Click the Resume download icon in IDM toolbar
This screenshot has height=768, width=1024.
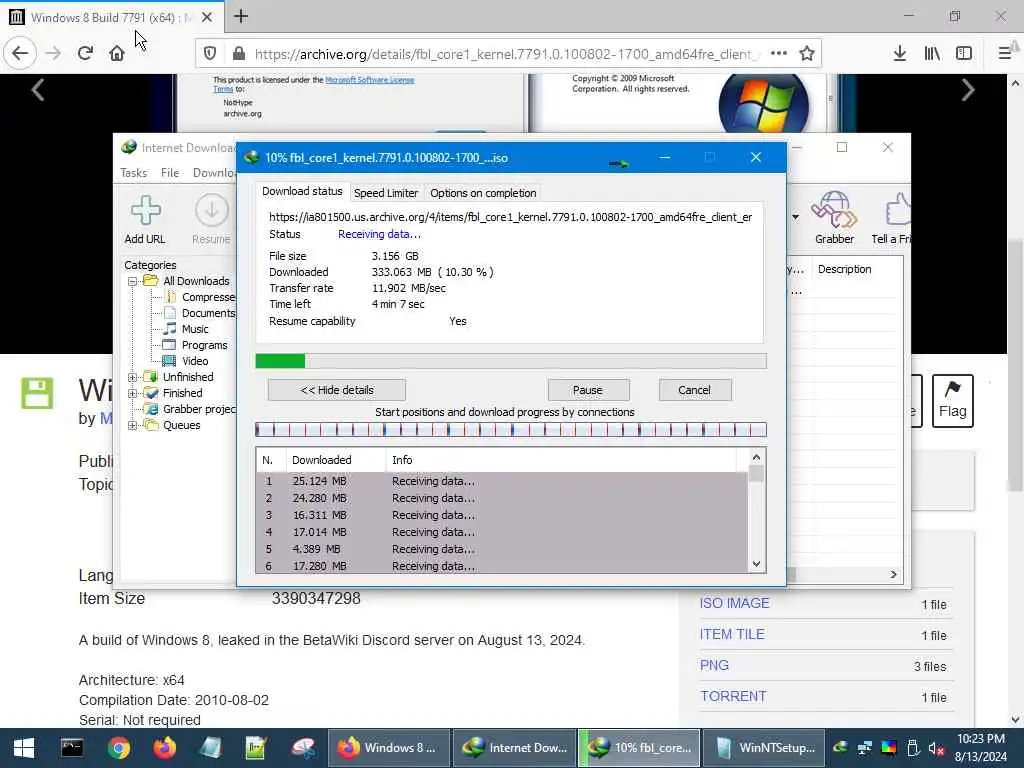pos(211,219)
